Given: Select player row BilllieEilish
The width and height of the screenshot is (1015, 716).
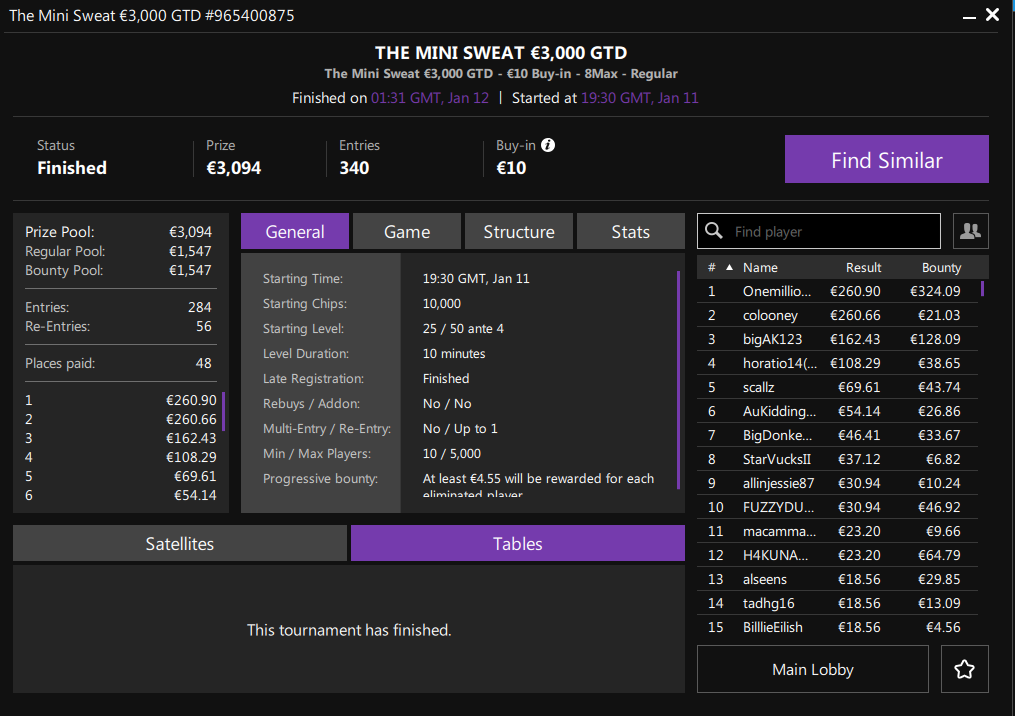Looking at the screenshot, I should (837, 627).
